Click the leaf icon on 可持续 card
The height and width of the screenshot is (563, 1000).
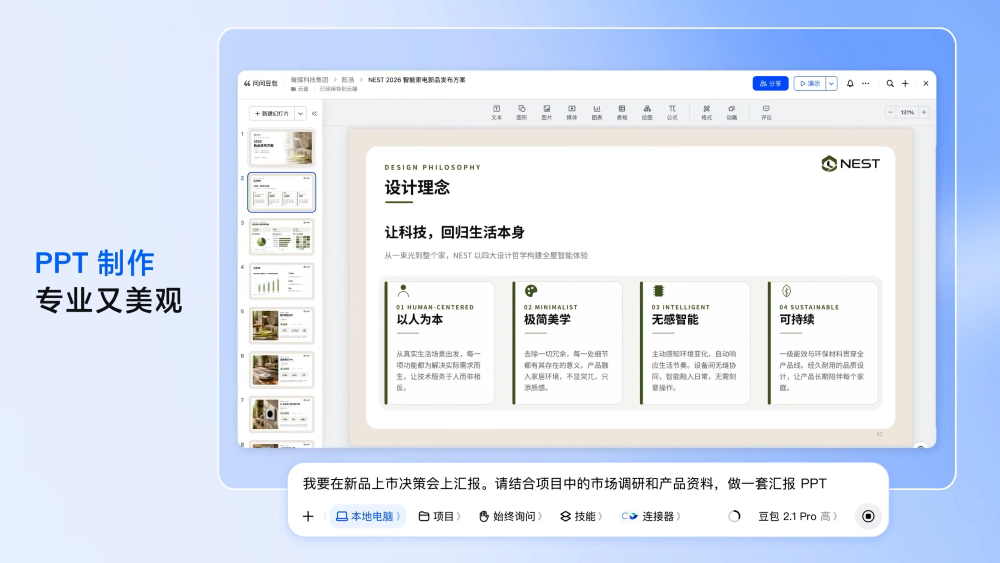tap(786, 291)
